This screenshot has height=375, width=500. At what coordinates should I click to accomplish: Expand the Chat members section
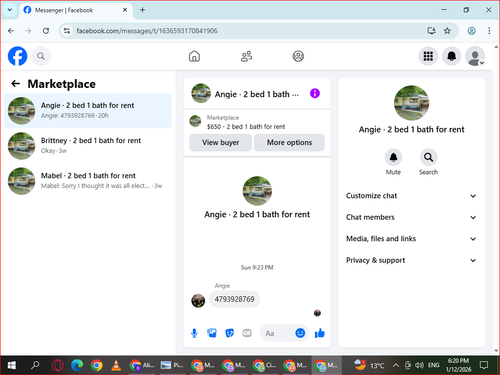tap(411, 217)
